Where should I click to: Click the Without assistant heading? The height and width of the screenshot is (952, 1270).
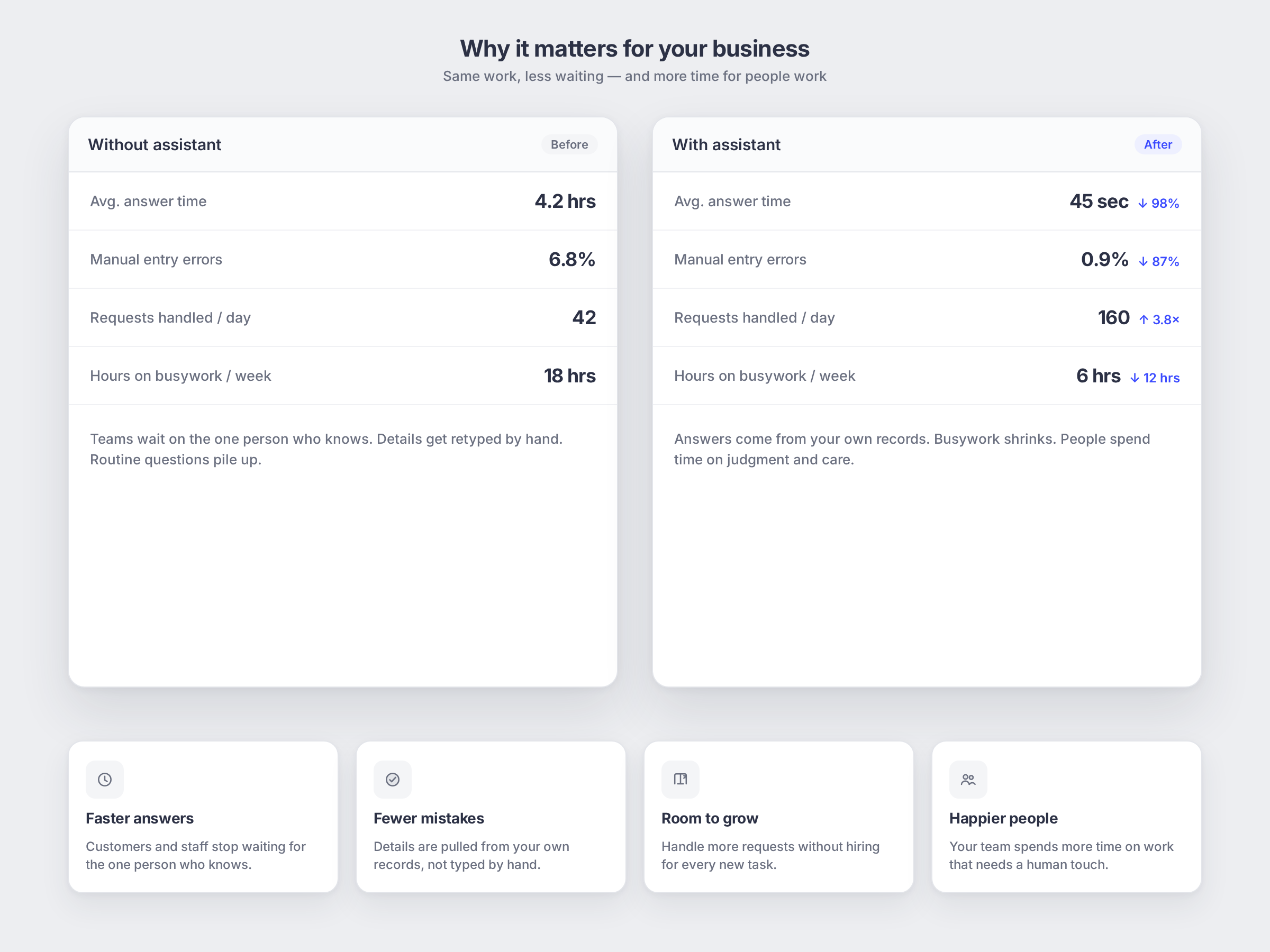click(155, 144)
